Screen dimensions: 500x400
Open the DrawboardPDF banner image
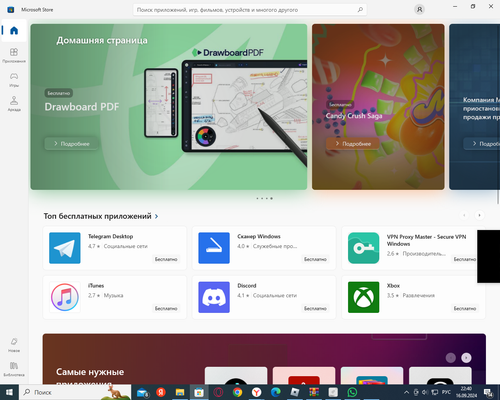pos(169,107)
